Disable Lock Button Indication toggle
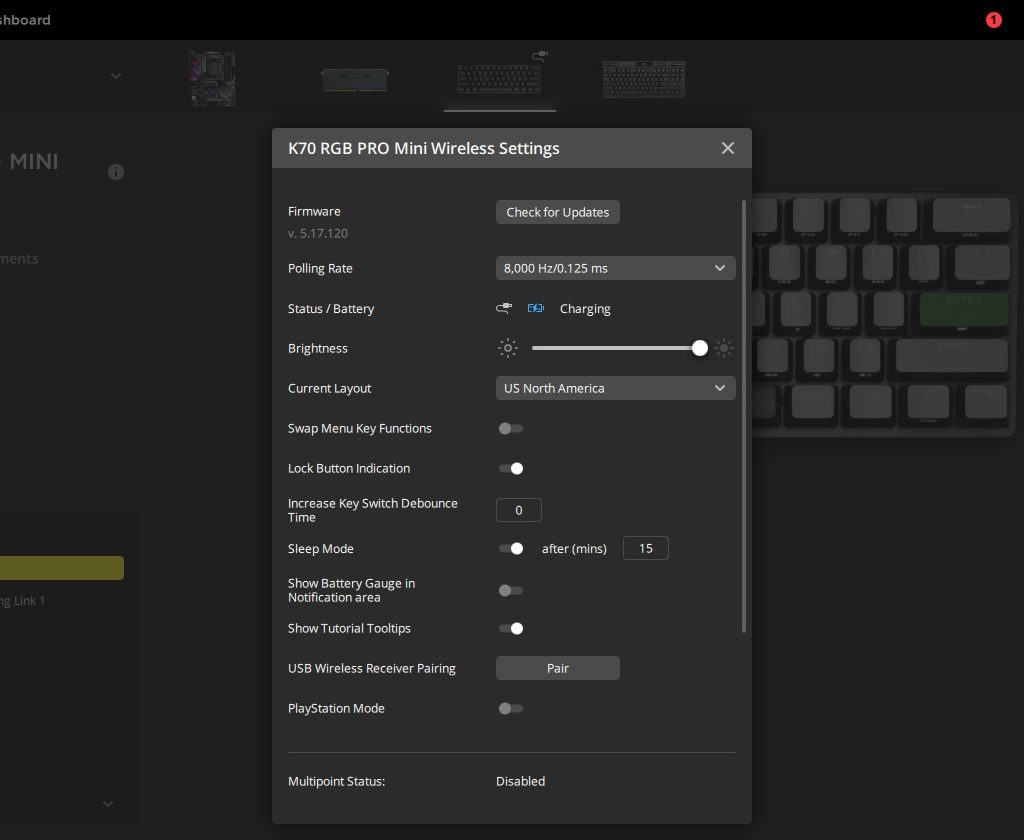This screenshot has width=1024, height=840. (511, 468)
